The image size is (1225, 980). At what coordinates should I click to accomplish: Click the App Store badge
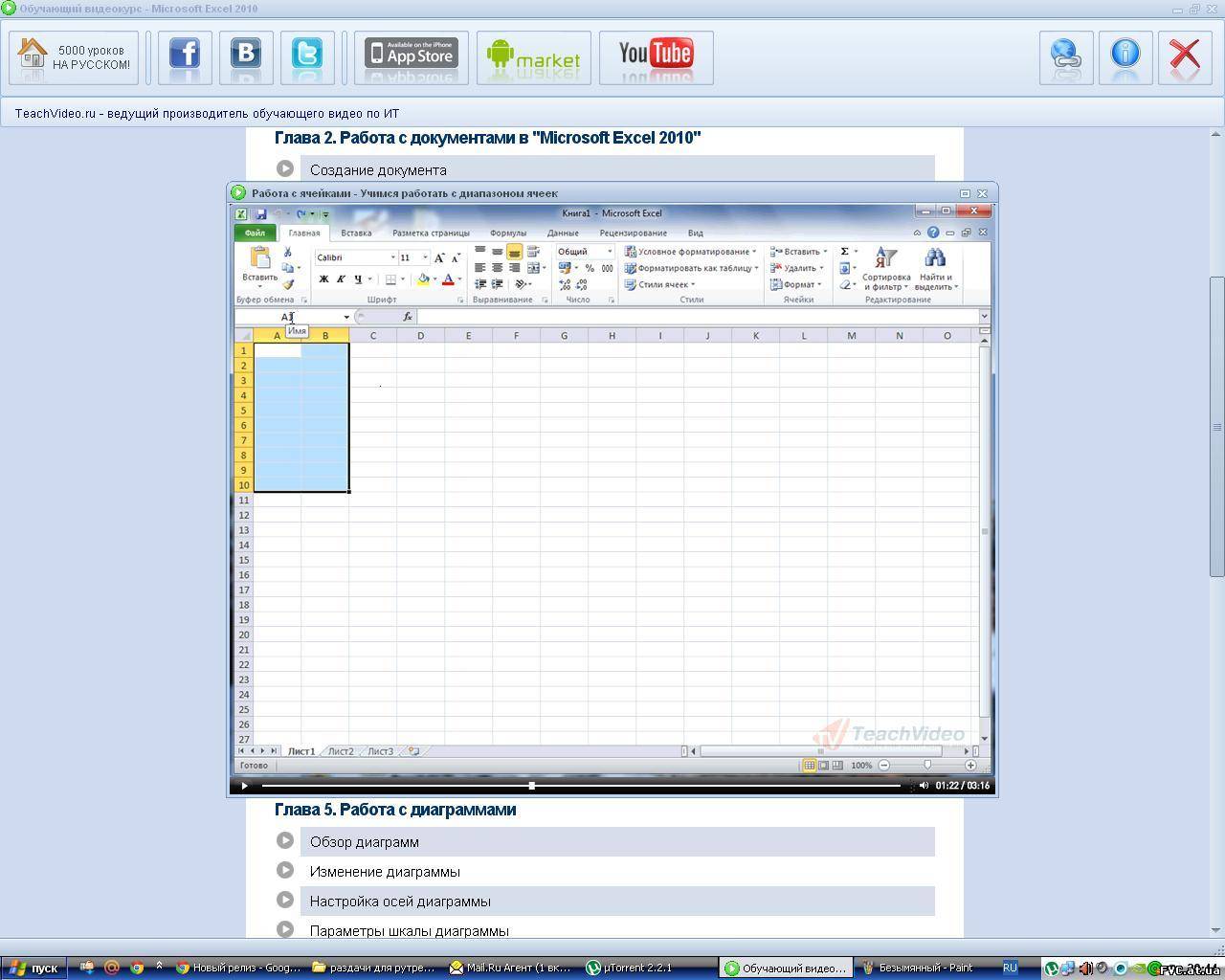pyautogui.click(x=412, y=58)
